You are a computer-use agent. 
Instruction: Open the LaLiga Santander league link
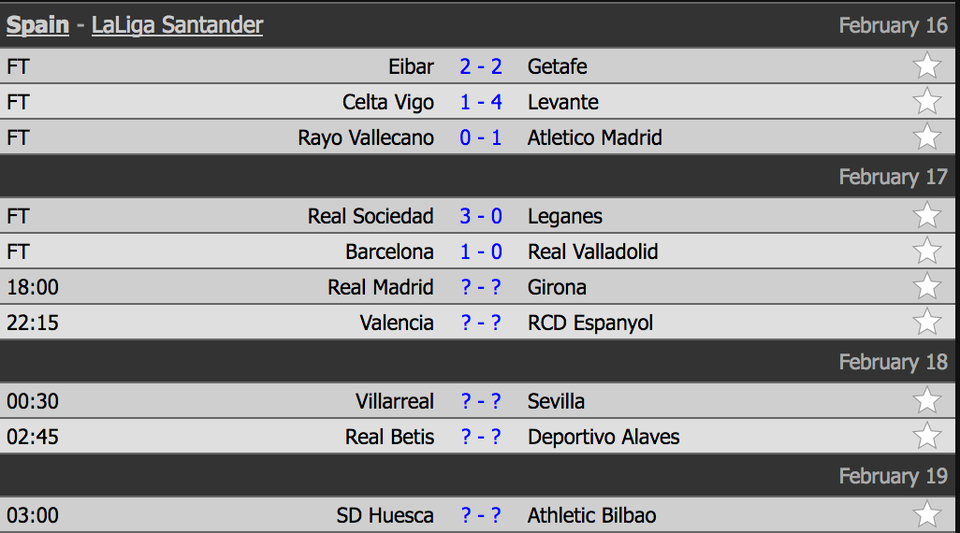pyautogui.click(x=178, y=25)
